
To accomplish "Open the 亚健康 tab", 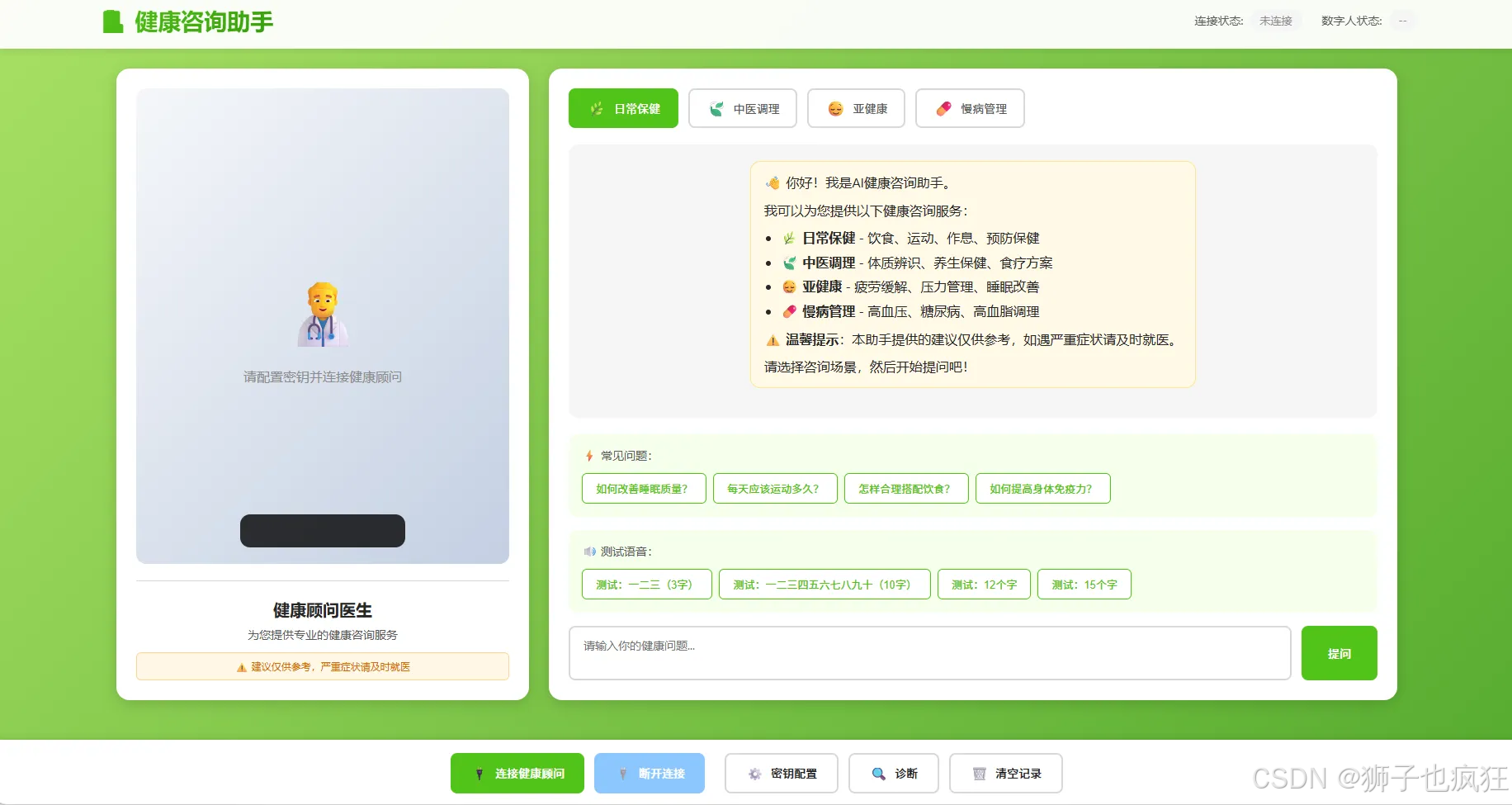I will pyautogui.click(x=856, y=108).
